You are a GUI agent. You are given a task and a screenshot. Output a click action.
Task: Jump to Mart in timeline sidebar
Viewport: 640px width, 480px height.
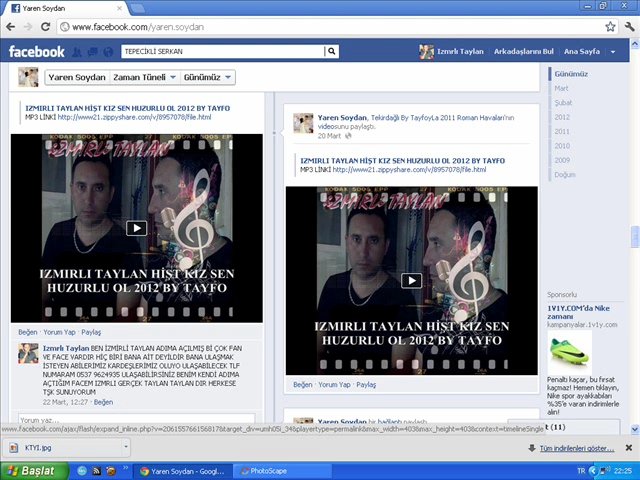(561, 88)
